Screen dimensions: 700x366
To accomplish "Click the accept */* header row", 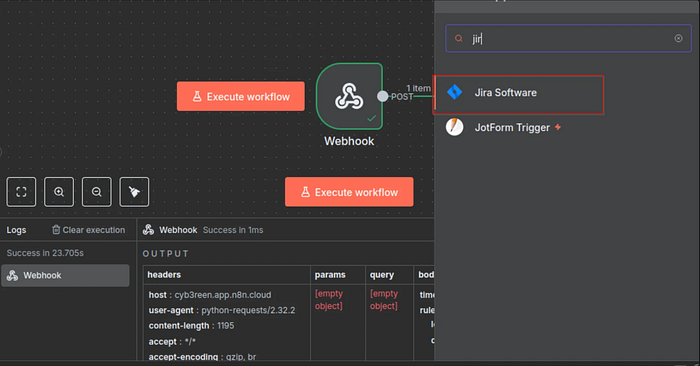I will (172, 341).
